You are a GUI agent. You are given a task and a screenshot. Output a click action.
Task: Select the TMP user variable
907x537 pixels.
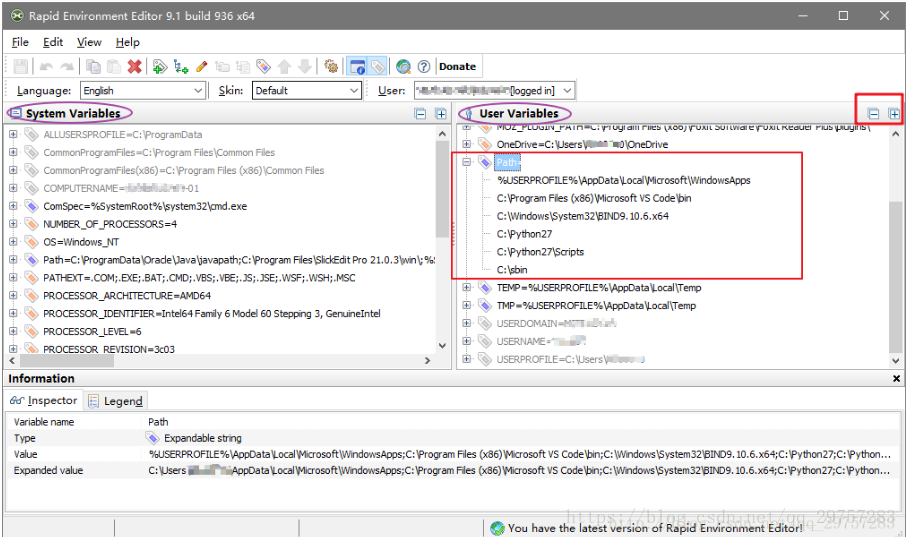596,306
